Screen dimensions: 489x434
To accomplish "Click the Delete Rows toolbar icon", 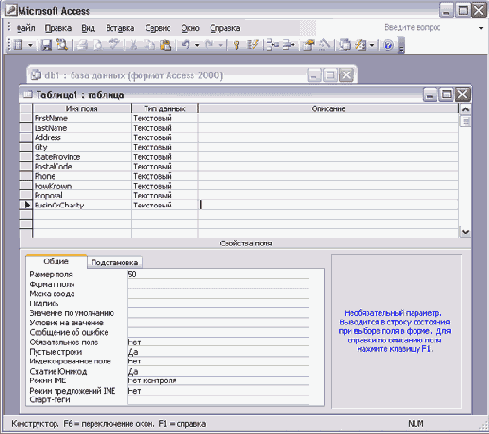I will coord(289,45).
